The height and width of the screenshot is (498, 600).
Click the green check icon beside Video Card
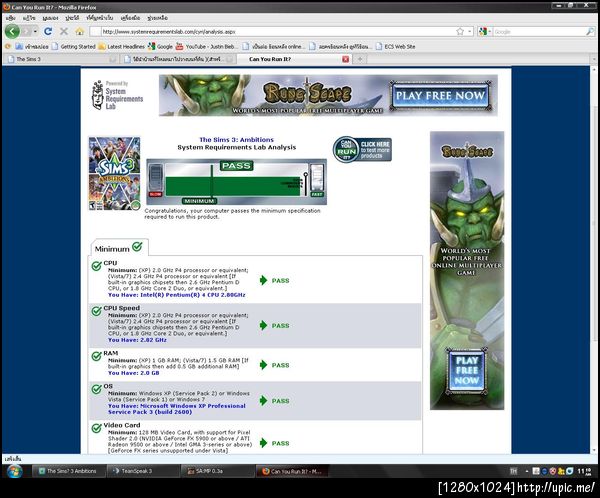pyautogui.click(x=97, y=428)
